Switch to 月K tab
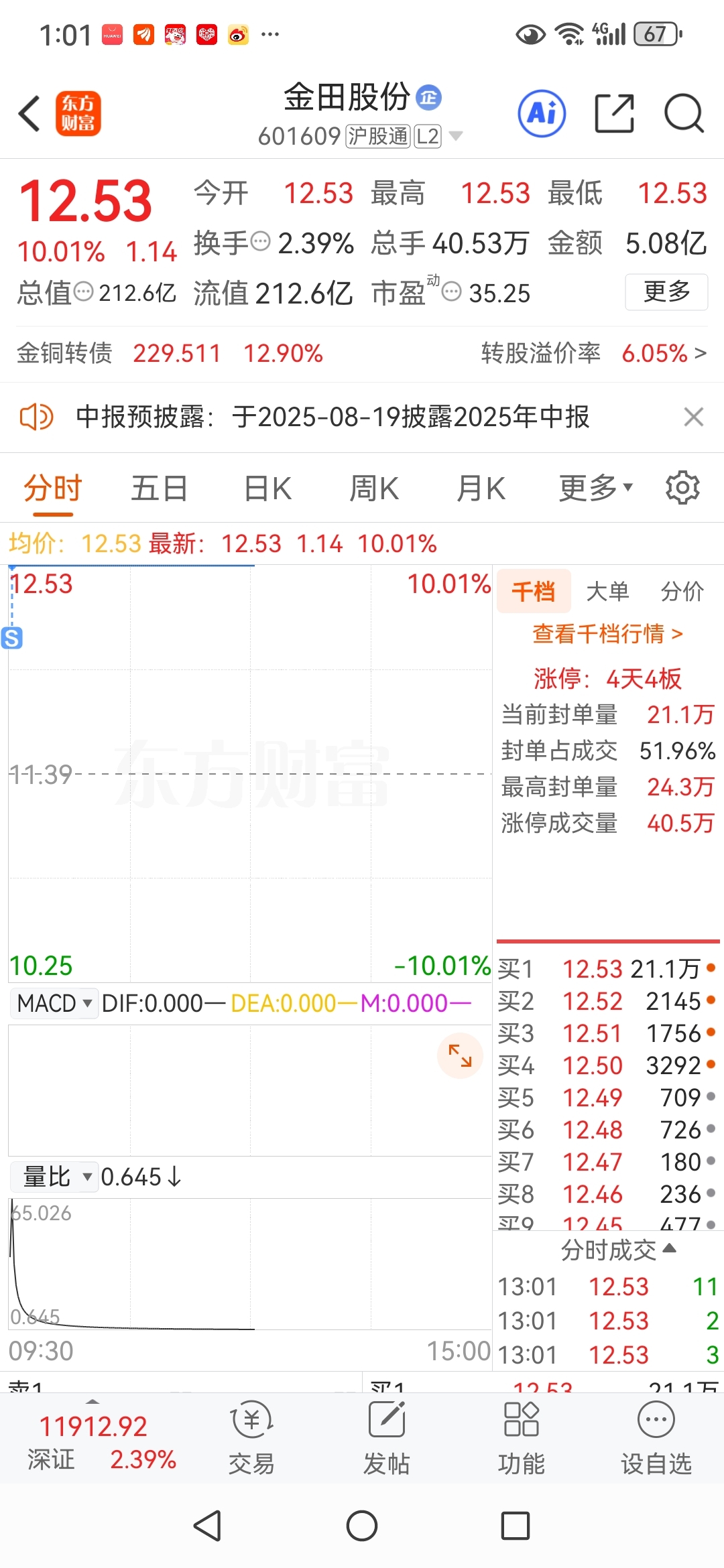 [x=481, y=488]
